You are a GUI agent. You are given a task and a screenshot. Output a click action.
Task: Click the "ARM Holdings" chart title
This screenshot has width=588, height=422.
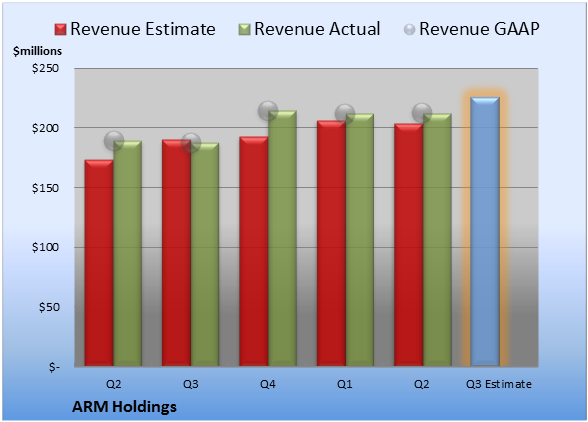[x=124, y=407]
